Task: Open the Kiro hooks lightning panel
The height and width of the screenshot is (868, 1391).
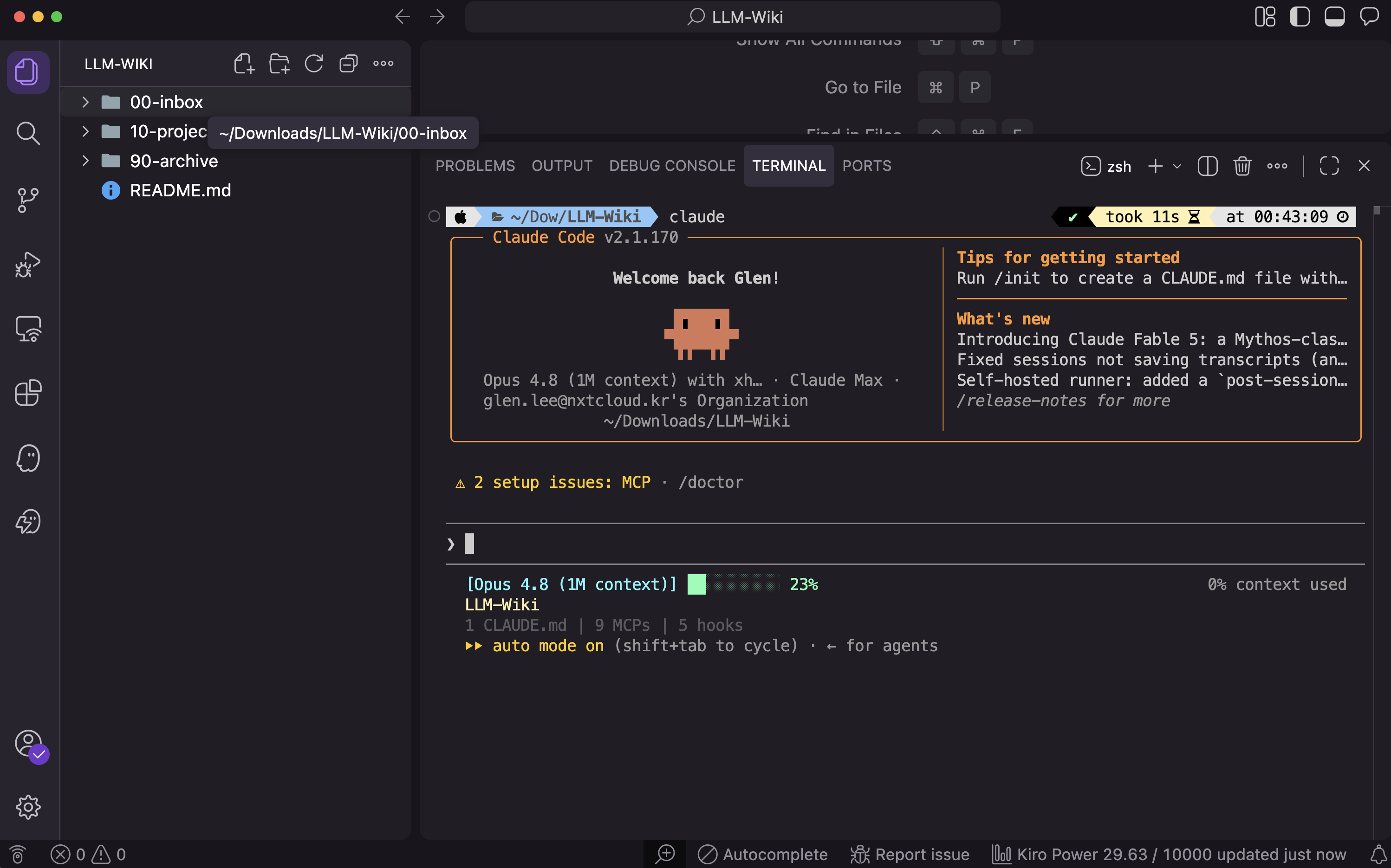Action: click(27, 522)
